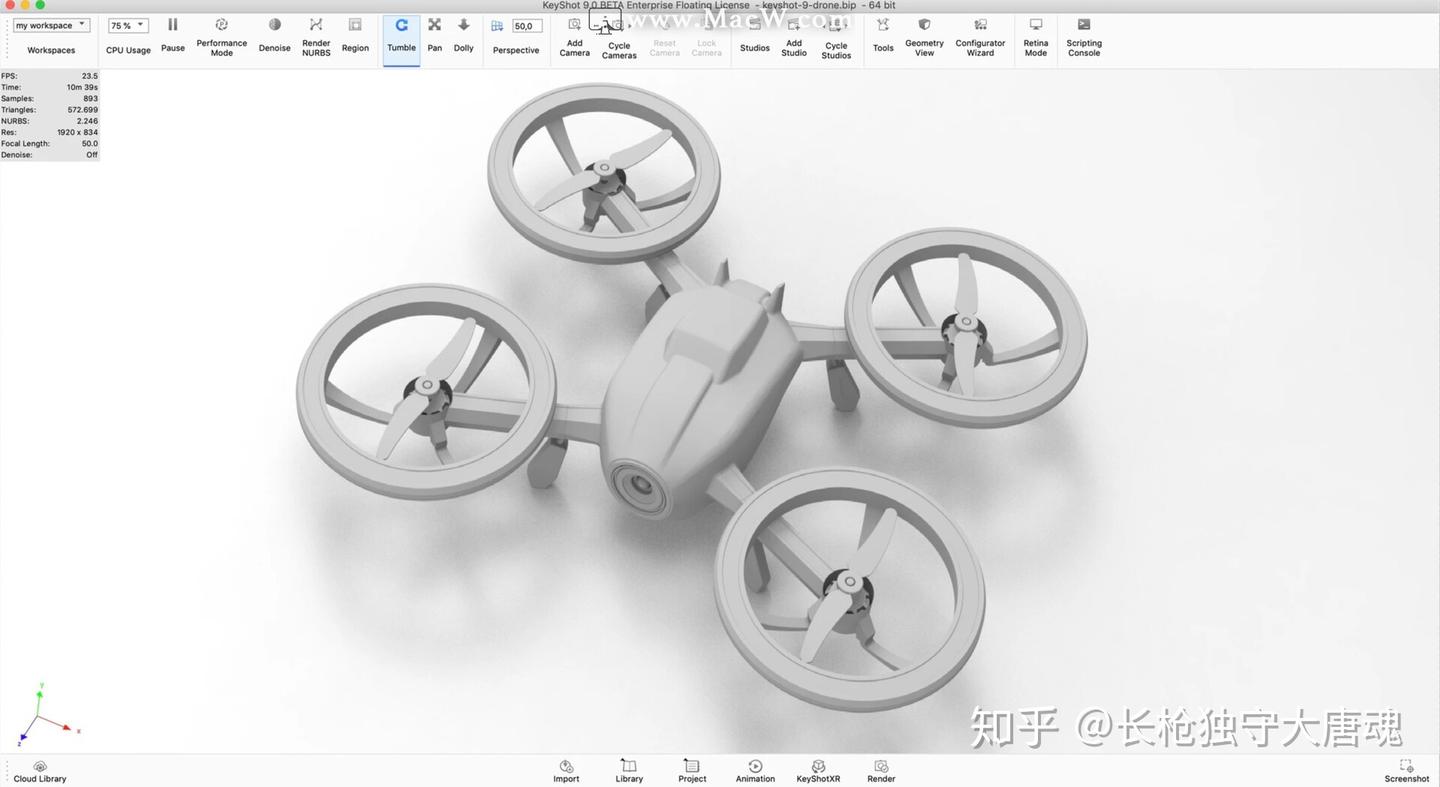Start a Render of the drone scene

(880, 766)
